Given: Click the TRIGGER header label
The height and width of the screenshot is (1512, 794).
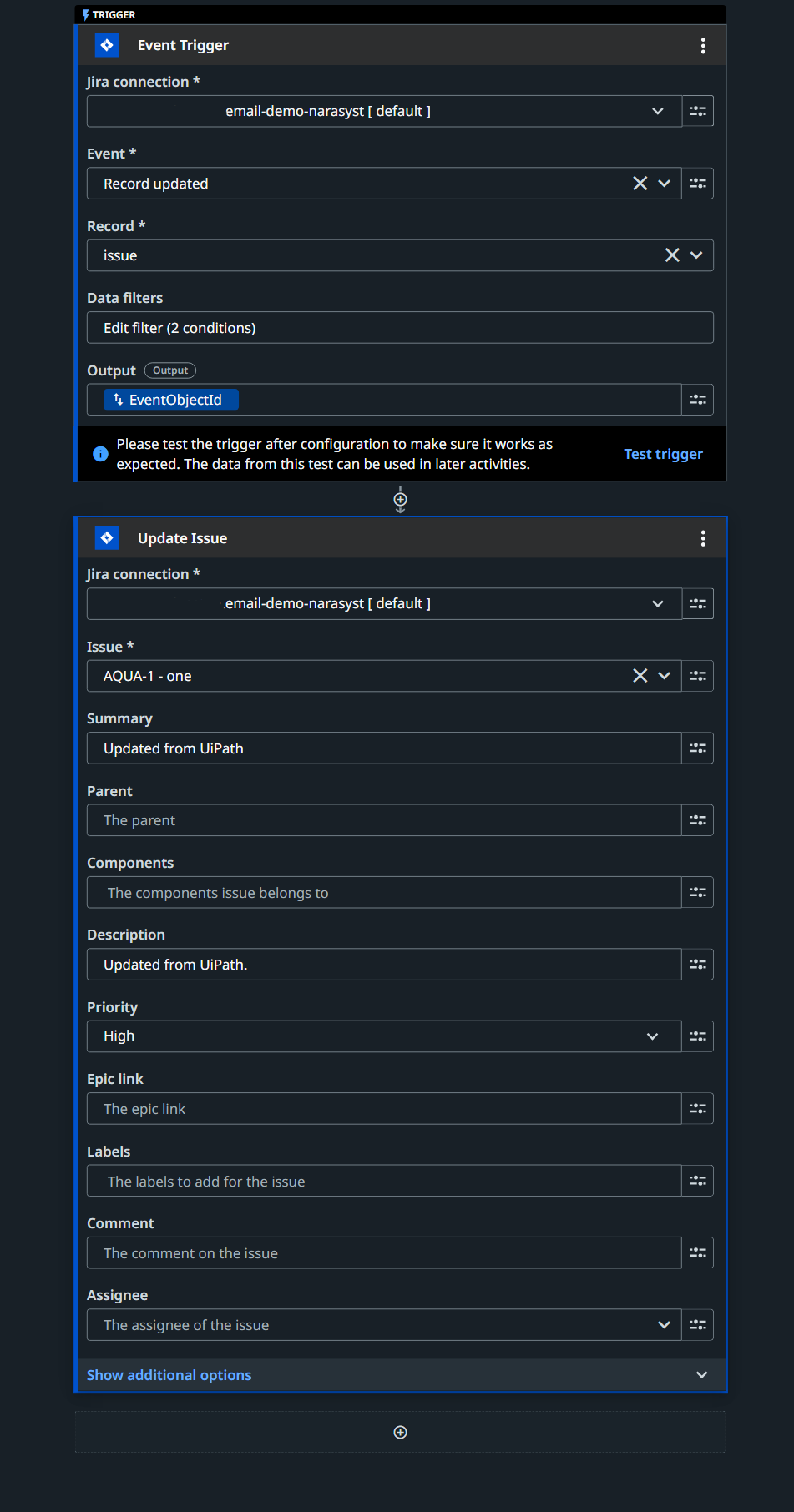Looking at the screenshot, I should (114, 15).
